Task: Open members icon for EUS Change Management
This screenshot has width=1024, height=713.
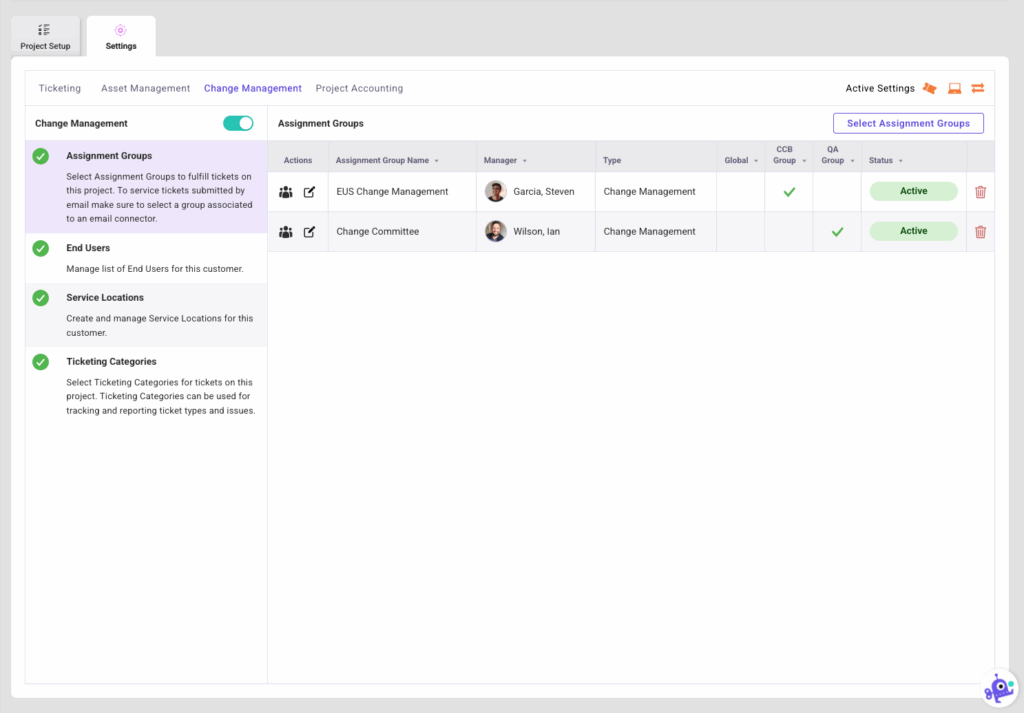Action: pyautogui.click(x=286, y=192)
